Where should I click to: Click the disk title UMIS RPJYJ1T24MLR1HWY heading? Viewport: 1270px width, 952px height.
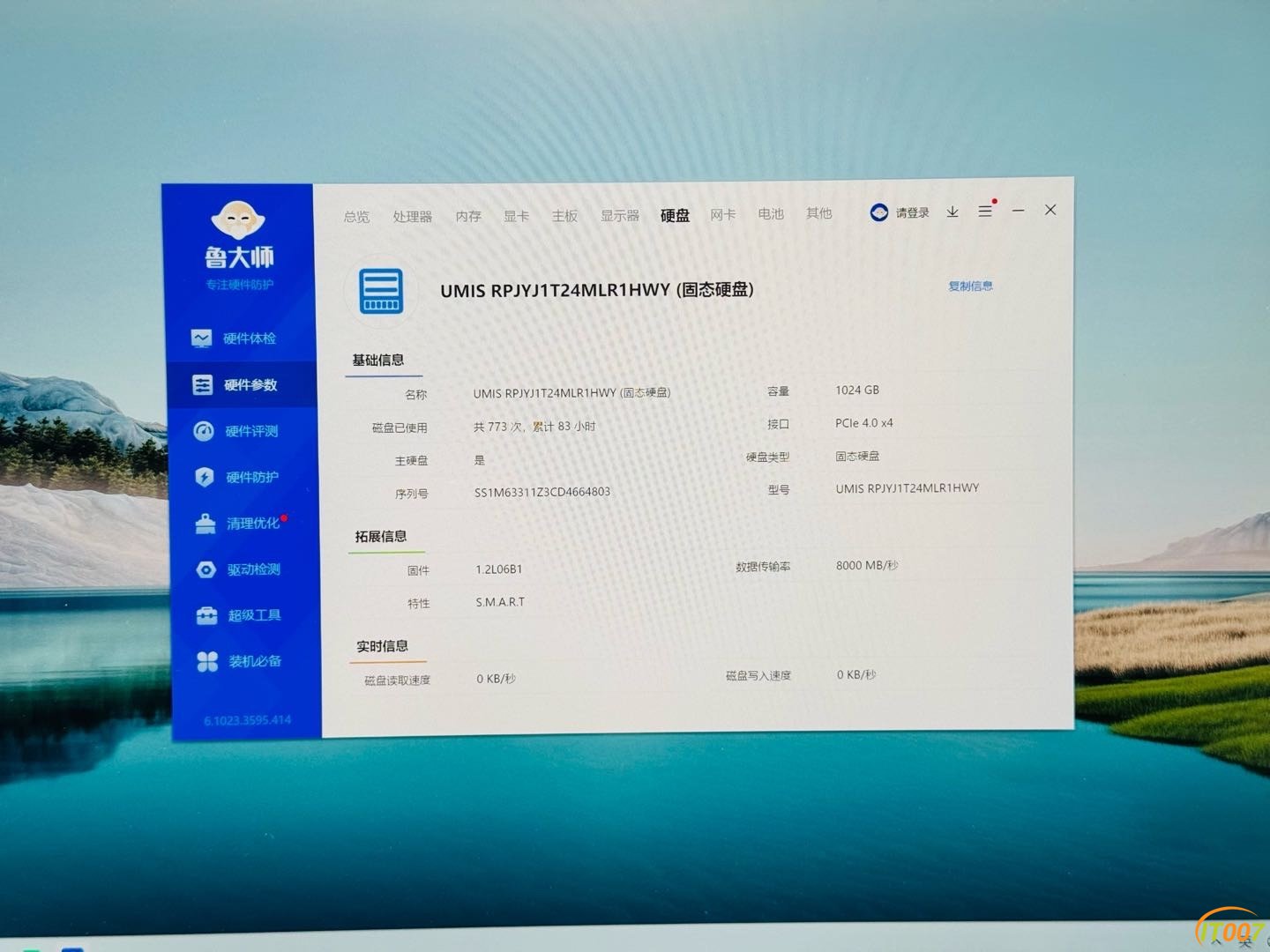pos(597,290)
